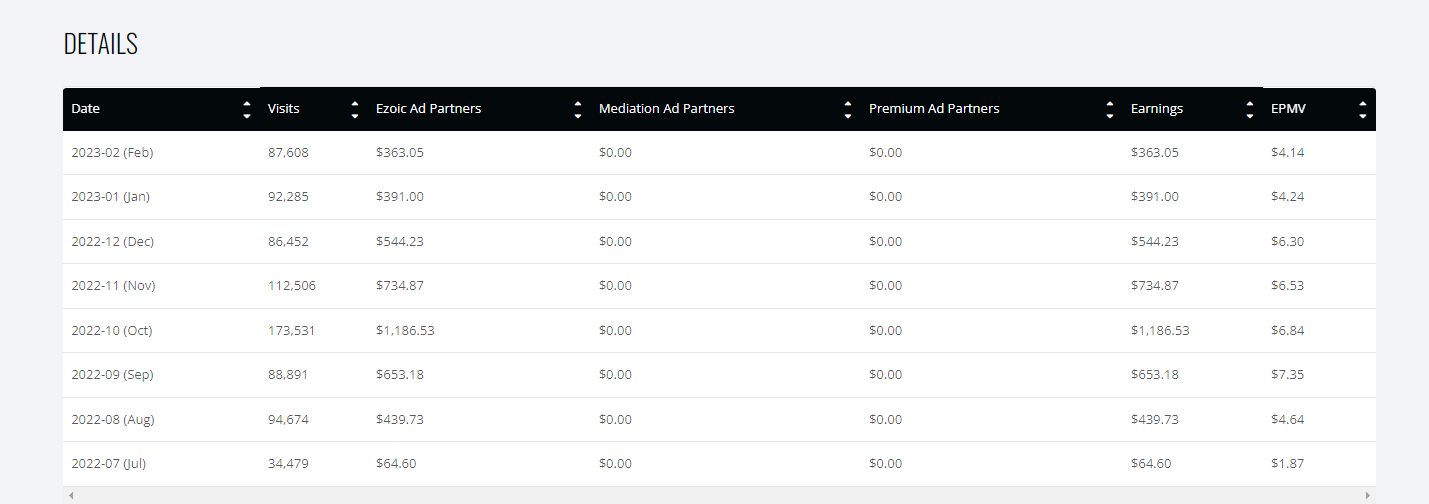Image resolution: width=1429 pixels, height=504 pixels.
Task: Click the Visits column sort arrows
Action: (x=354, y=109)
